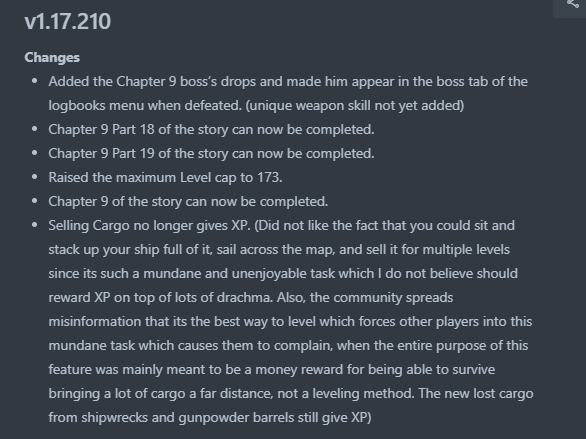Image resolution: width=586 pixels, height=439 pixels.
Task: Click the 'Chapter 9 Part 19' line
Action: pos(211,154)
